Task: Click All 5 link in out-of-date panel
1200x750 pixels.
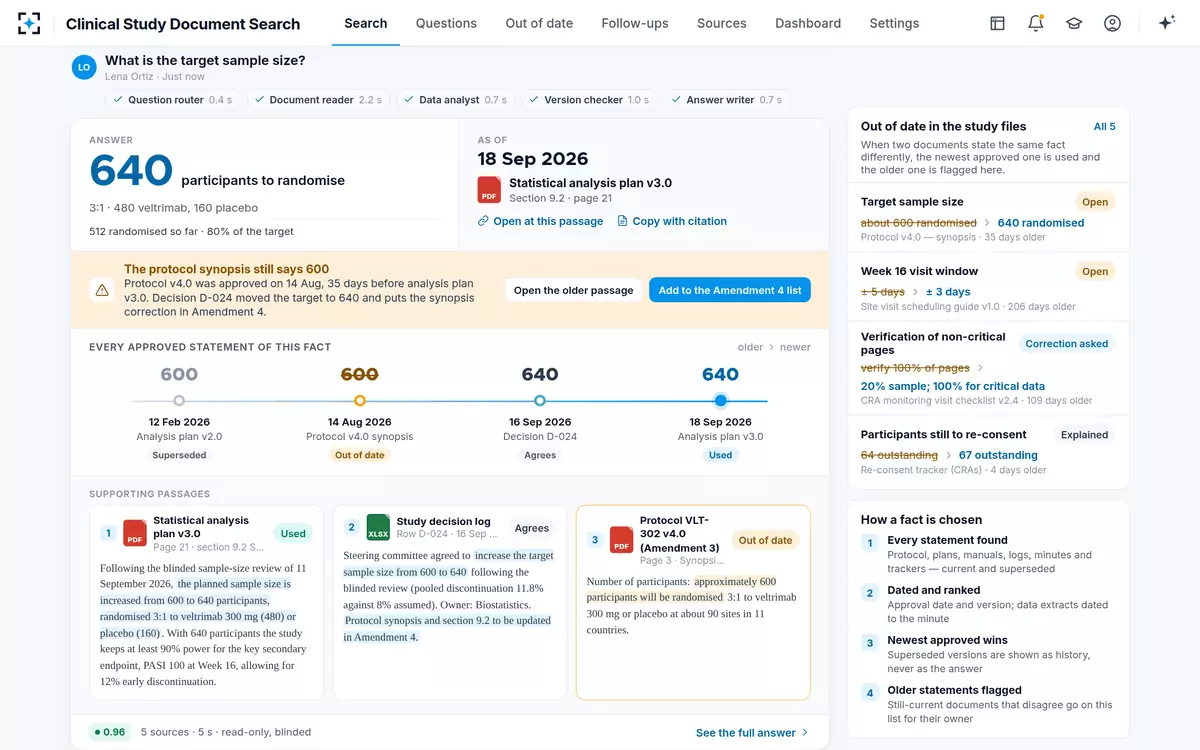Action: point(1104,126)
